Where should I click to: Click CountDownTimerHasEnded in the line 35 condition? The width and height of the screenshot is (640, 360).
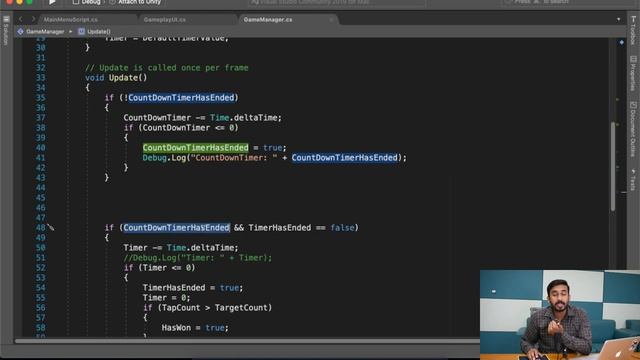181,98
